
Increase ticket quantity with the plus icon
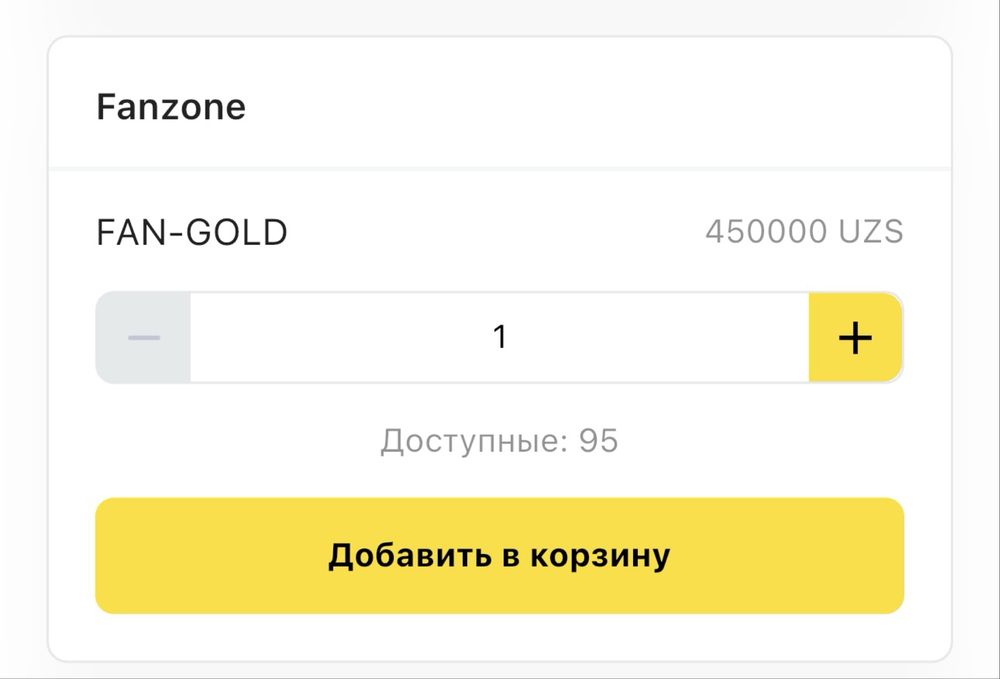855,337
